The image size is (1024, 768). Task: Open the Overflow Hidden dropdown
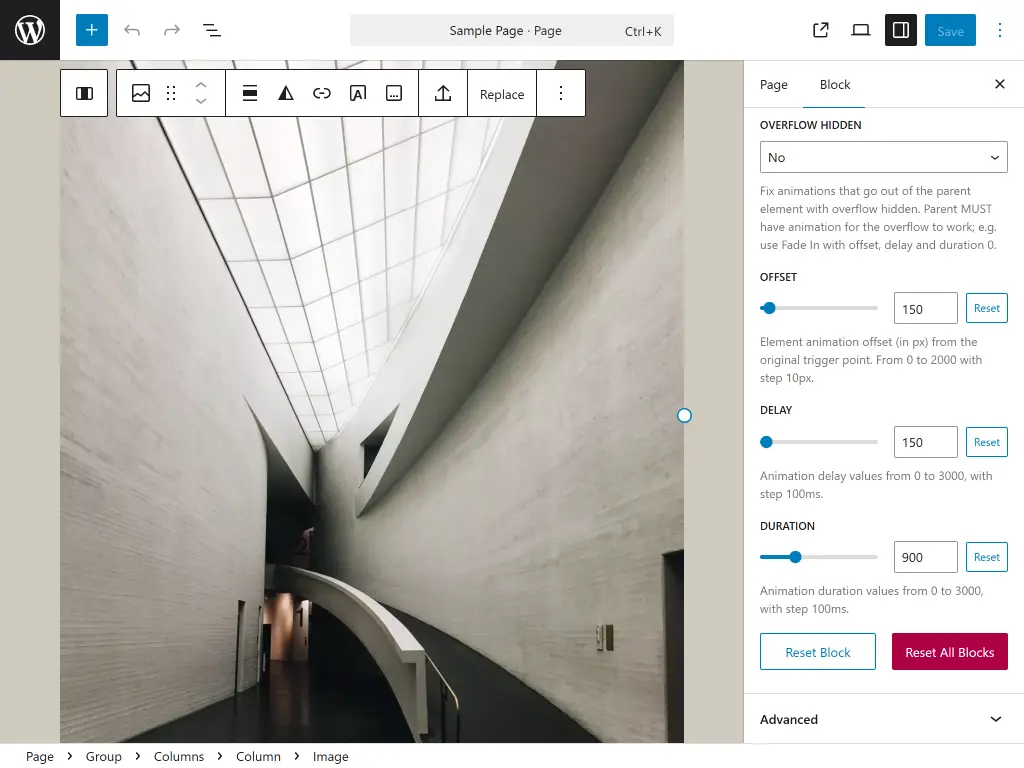883,157
